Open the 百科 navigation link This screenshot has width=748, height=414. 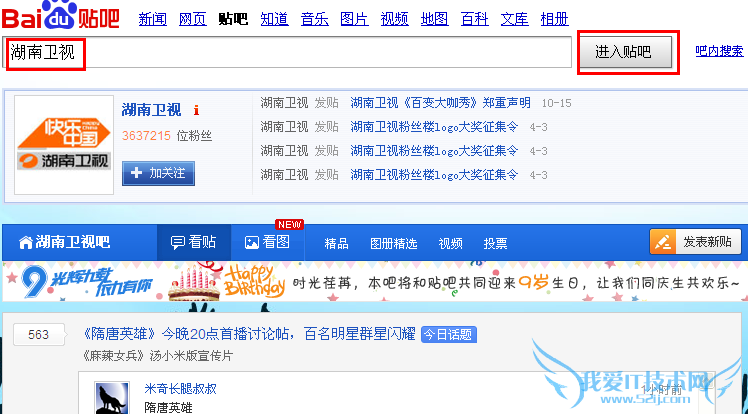475,19
